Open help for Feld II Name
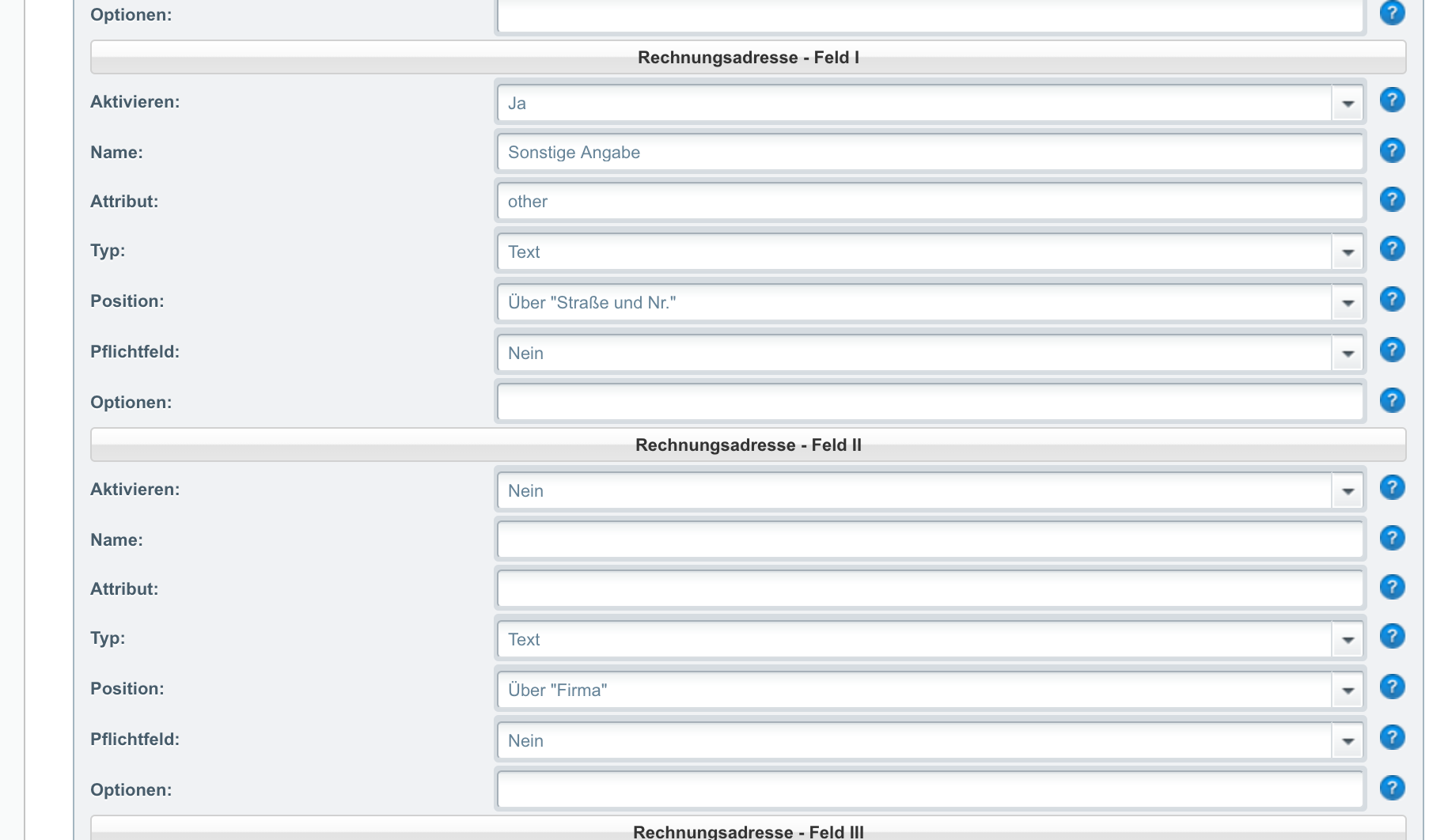The image size is (1448, 840). click(1392, 538)
